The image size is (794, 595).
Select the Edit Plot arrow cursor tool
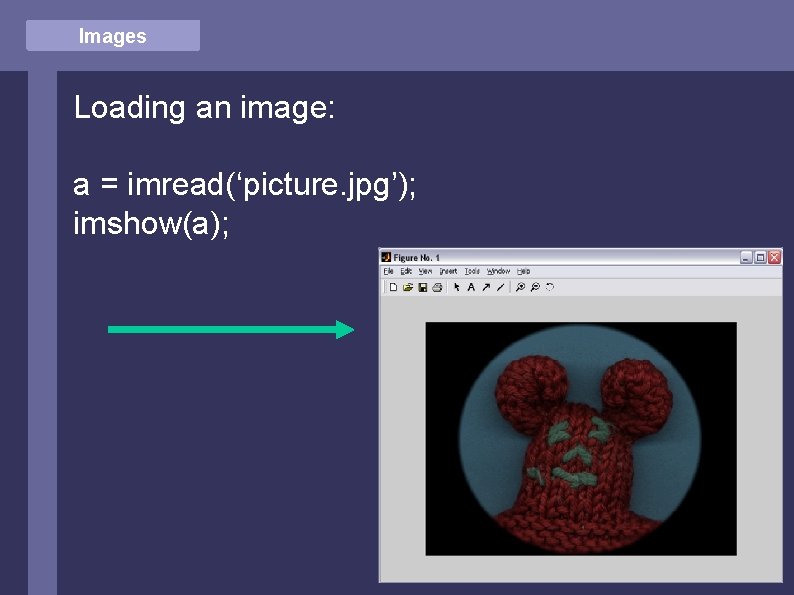pos(457,287)
